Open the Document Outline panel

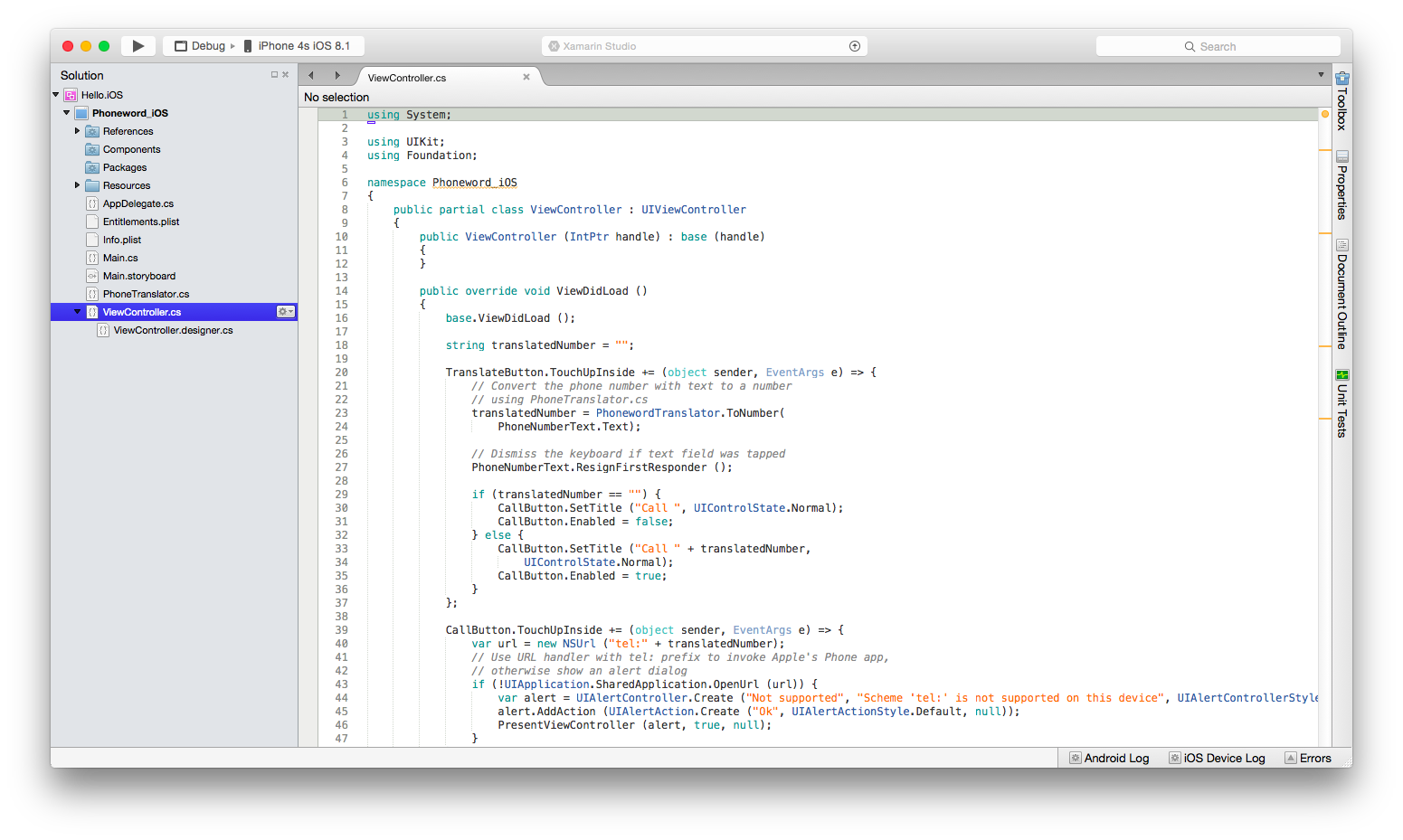pos(1342,295)
